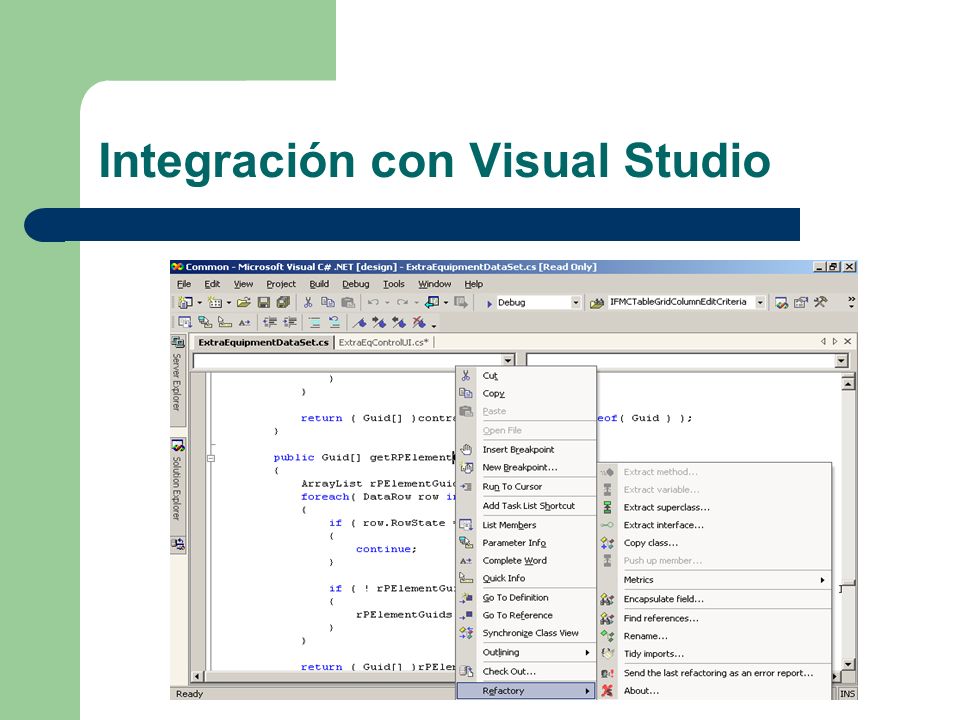Image resolution: width=960 pixels, height=720 pixels.
Task: Open the Solution Explorer side tab
Action: 177,488
